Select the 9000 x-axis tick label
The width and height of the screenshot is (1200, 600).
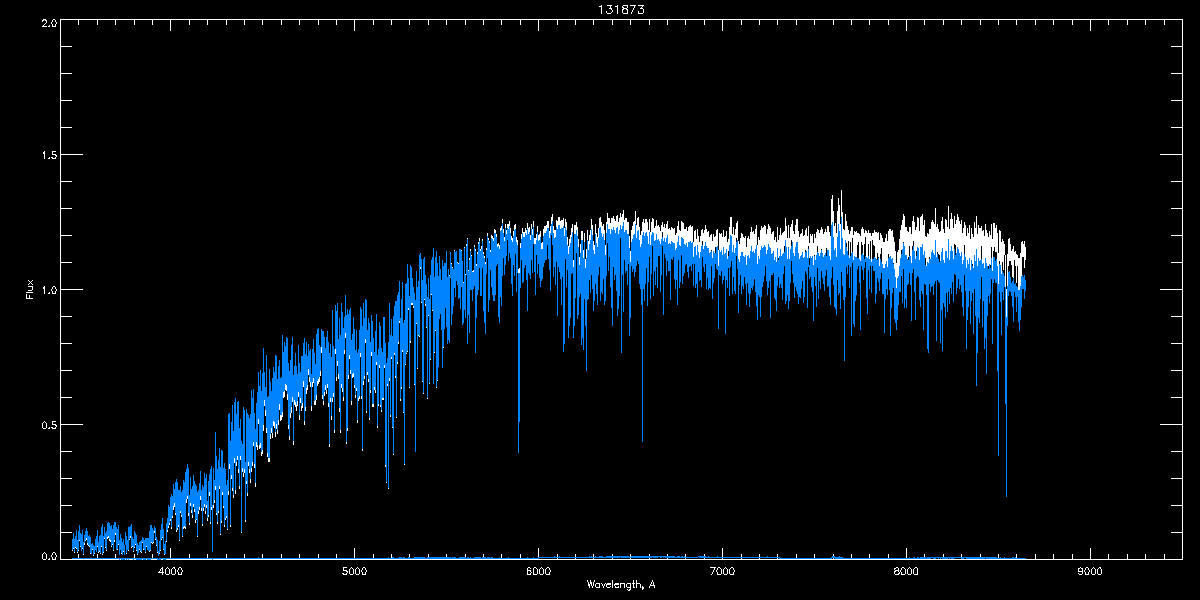tap(1090, 571)
